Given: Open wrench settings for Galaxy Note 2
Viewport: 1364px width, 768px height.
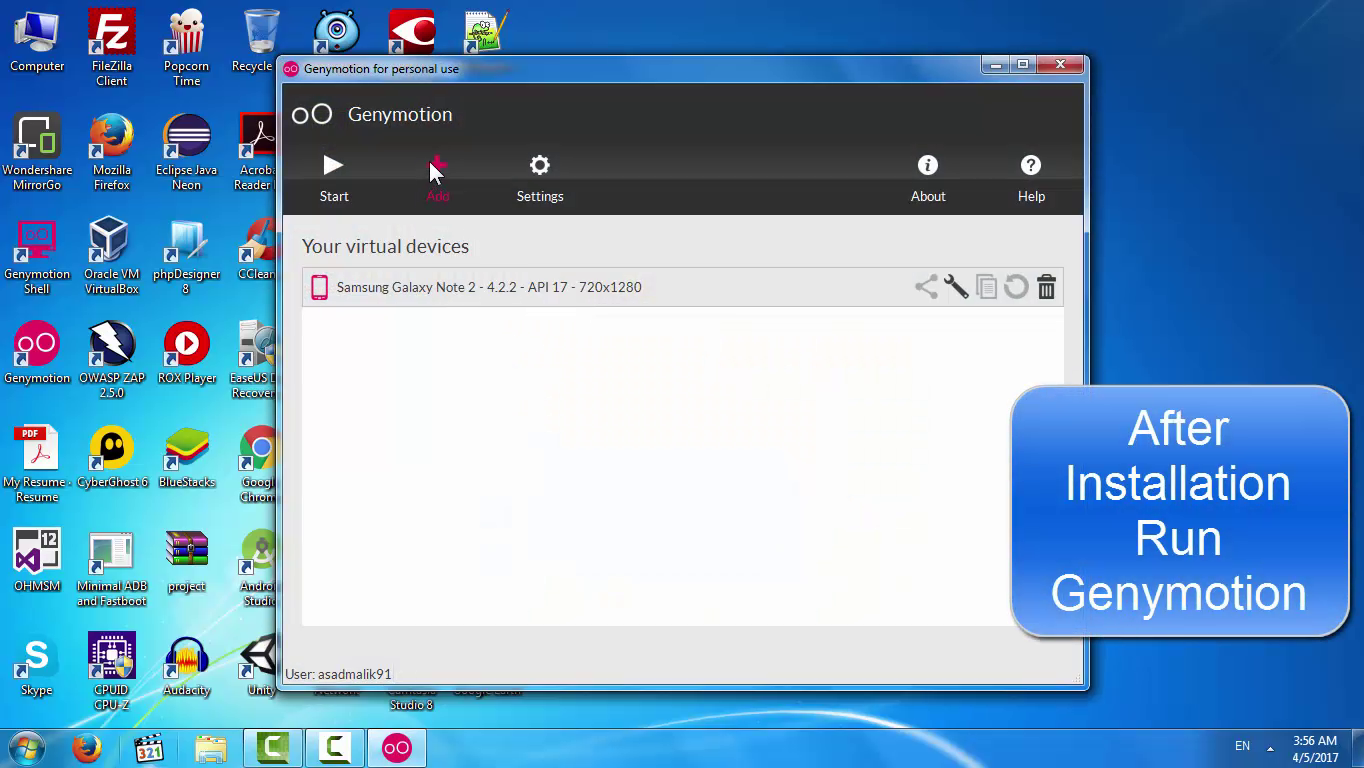Looking at the screenshot, I should pyautogui.click(x=956, y=287).
